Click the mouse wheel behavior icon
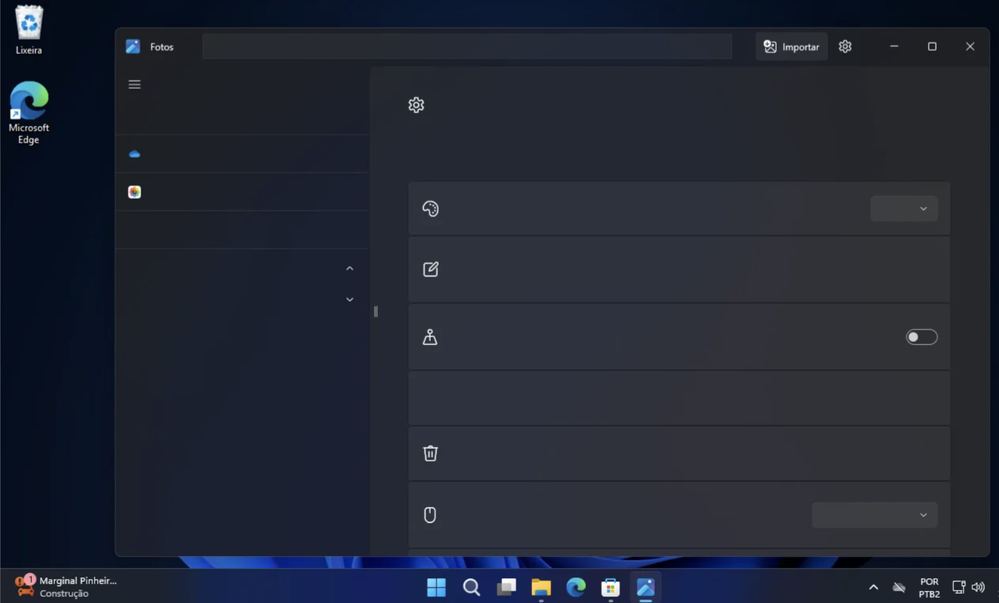Screen dimensions: 999x603 pyautogui.click(x=430, y=514)
